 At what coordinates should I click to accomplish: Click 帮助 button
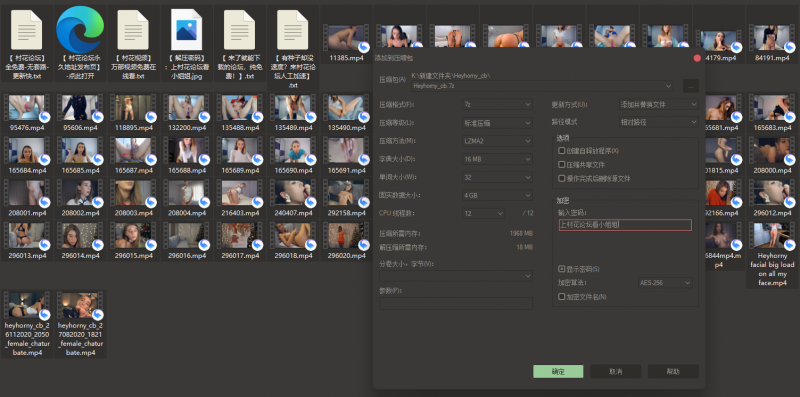point(673,371)
